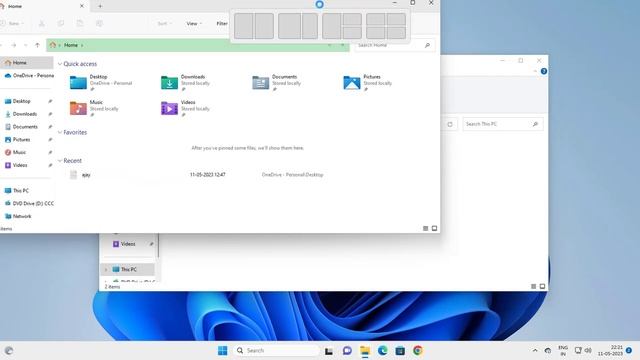Open Task View from the taskbar

click(329, 351)
